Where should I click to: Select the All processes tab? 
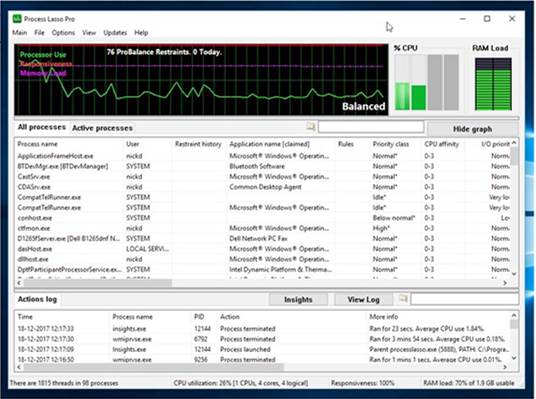[42, 127]
